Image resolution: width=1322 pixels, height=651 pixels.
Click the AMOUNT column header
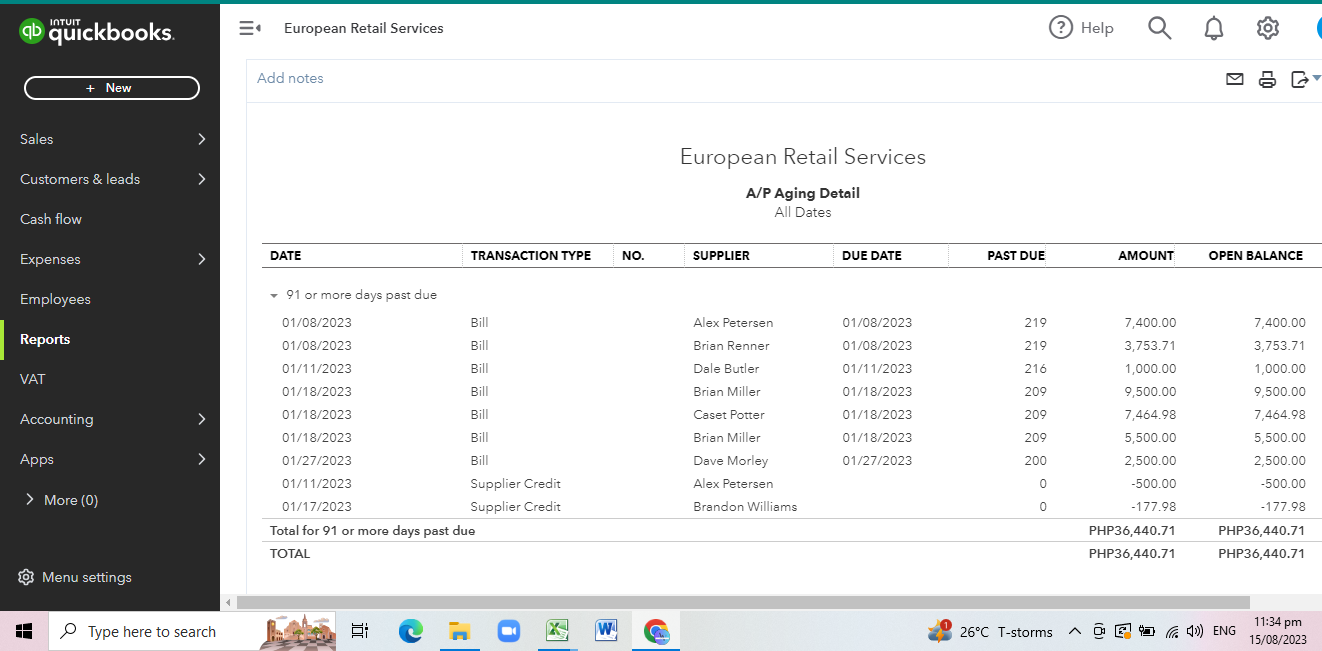1146,256
